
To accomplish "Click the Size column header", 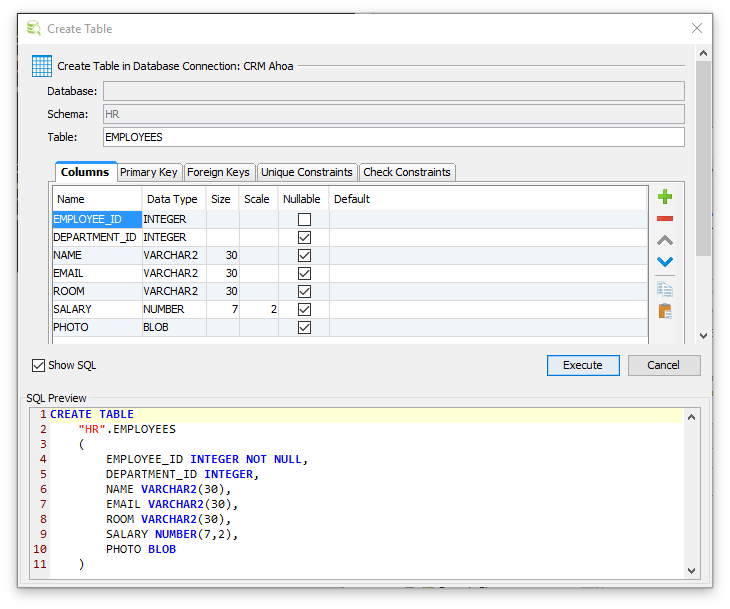I will [x=223, y=199].
